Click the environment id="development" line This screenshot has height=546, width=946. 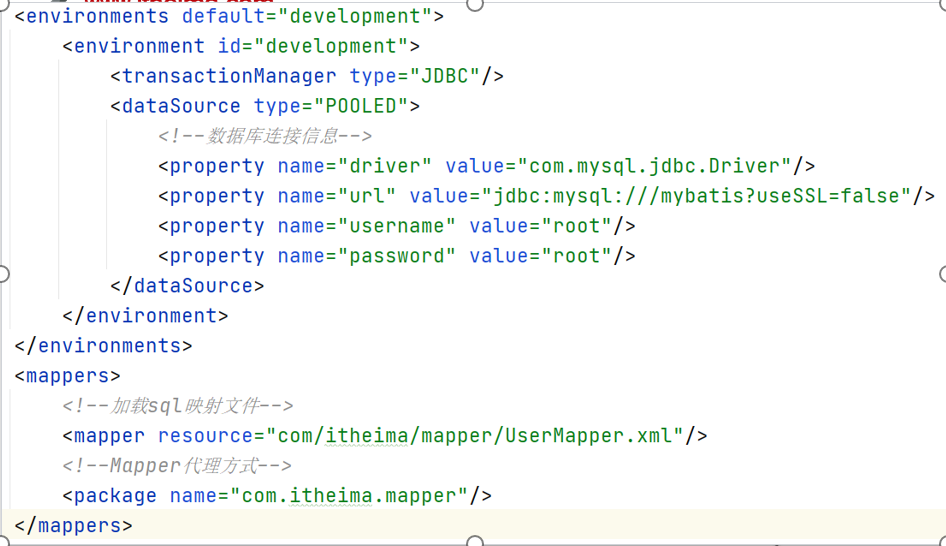[x=241, y=46]
